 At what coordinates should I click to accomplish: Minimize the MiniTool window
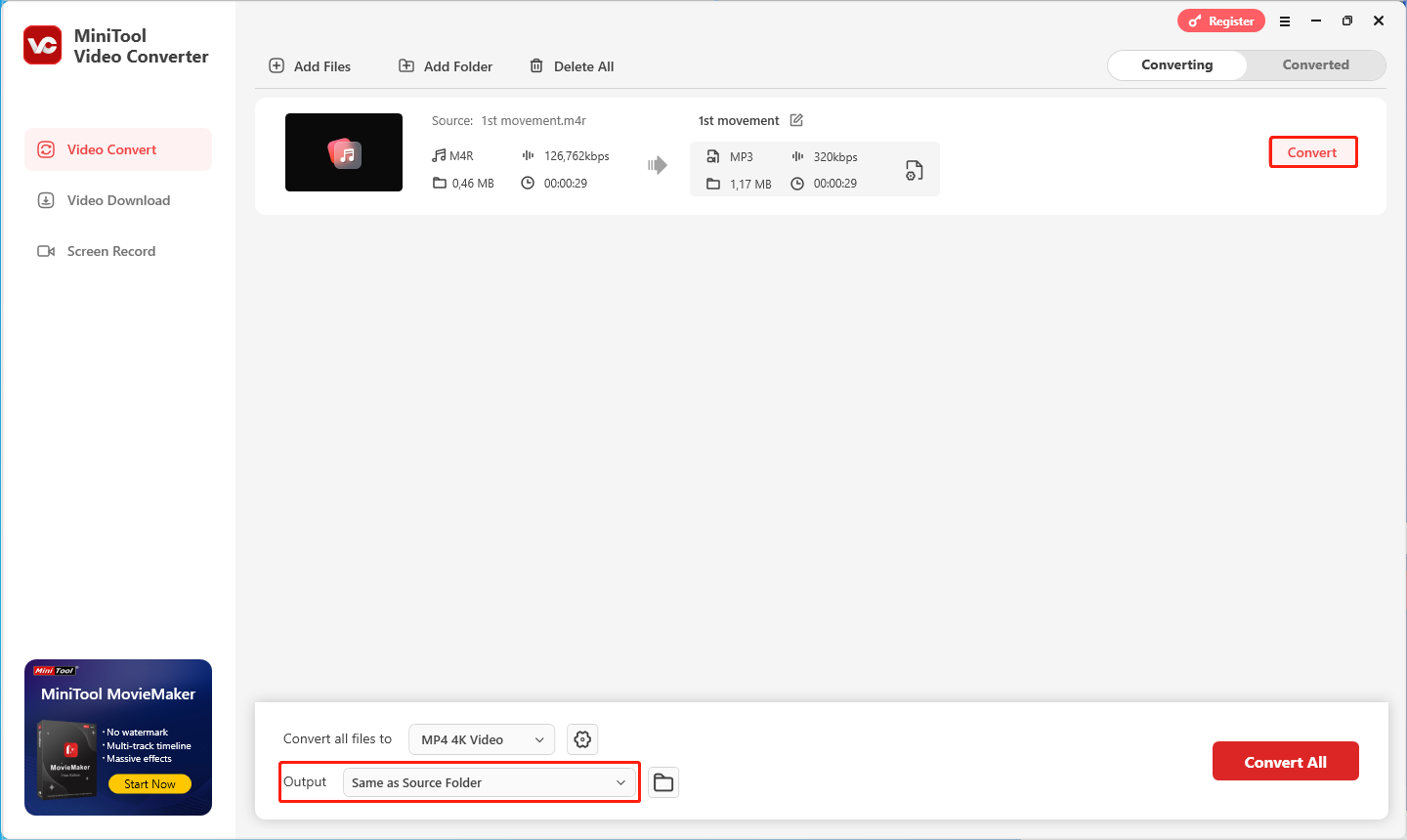click(1316, 21)
